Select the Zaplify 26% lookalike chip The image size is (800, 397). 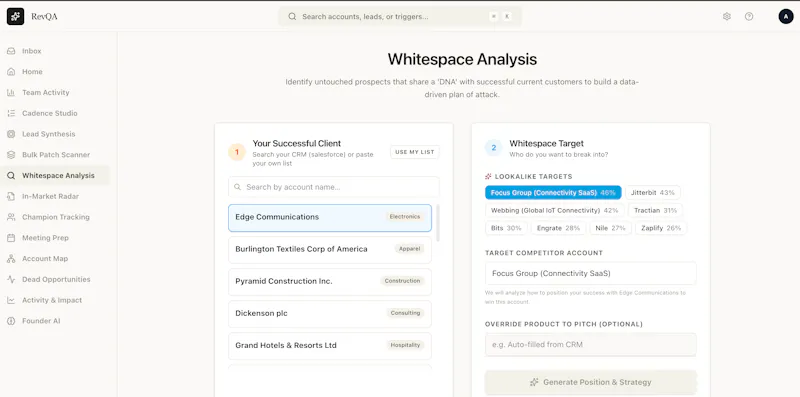click(660, 228)
